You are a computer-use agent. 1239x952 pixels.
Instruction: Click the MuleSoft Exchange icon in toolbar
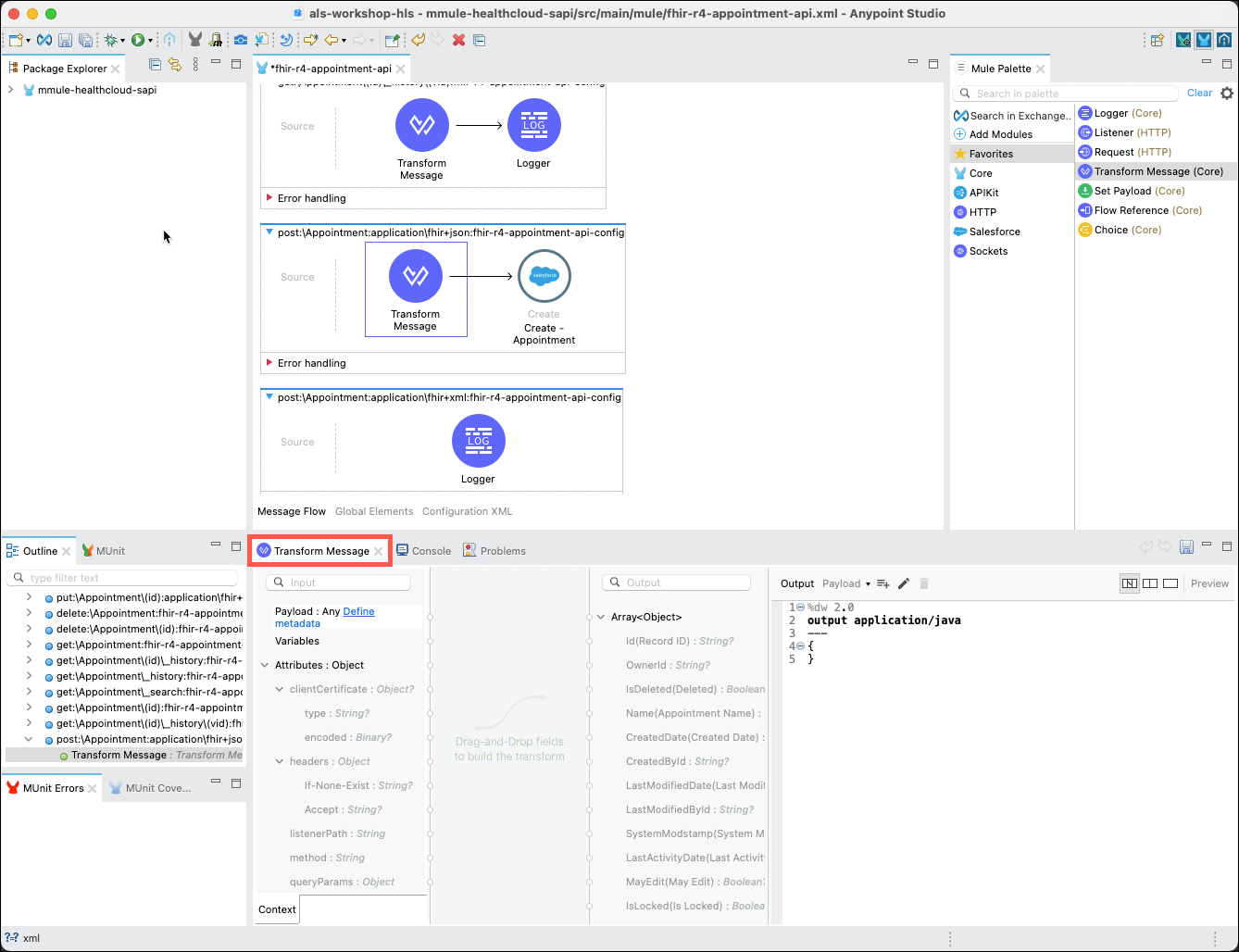(44, 40)
